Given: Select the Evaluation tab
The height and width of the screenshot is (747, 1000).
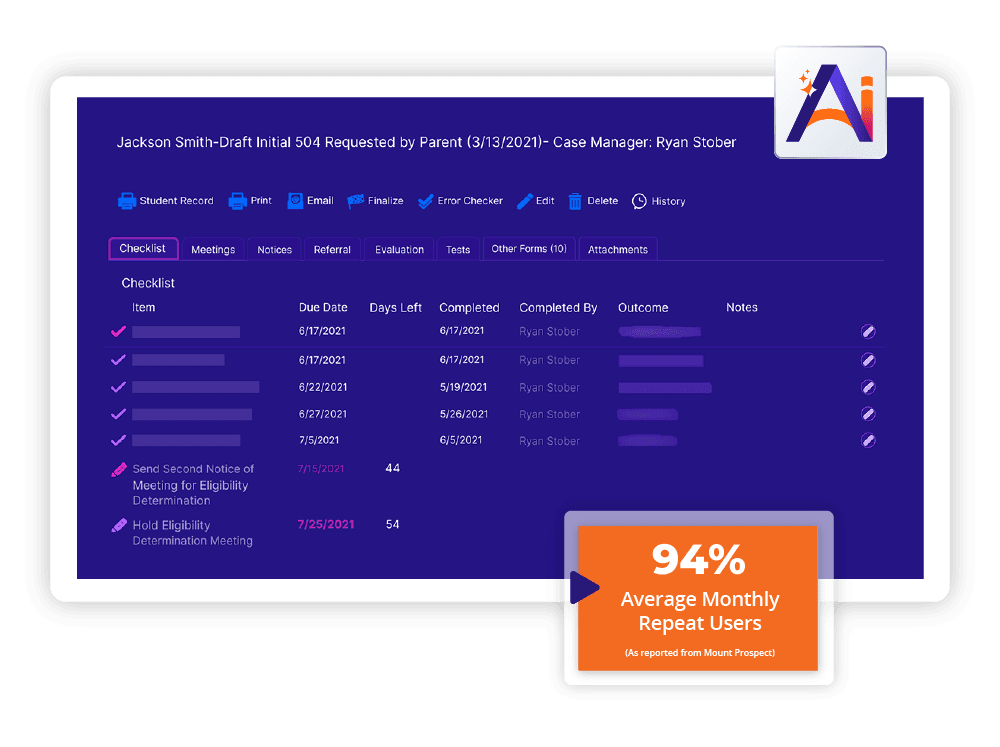Looking at the screenshot, I should pos(398,248).
